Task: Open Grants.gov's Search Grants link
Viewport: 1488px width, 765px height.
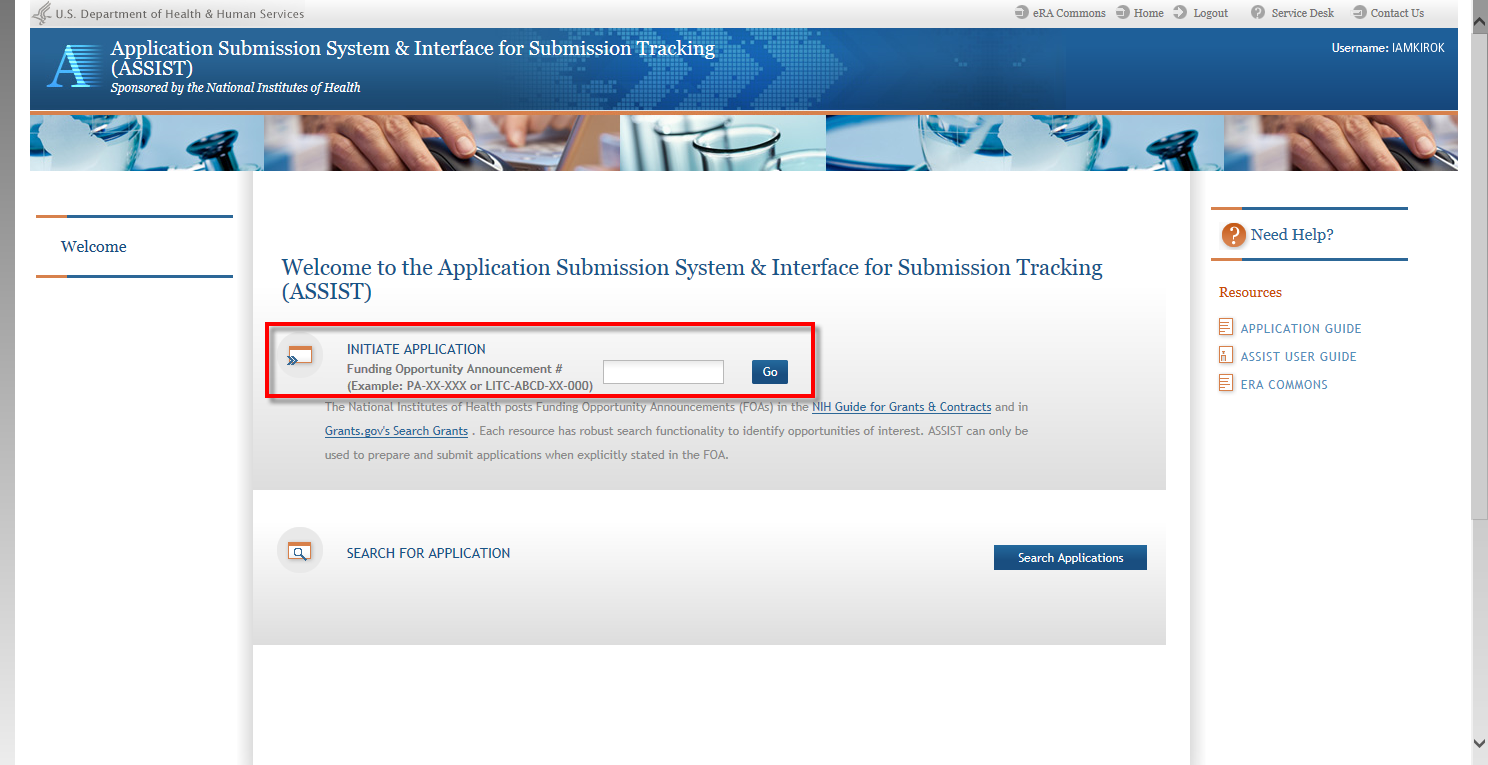Action: (396, 431)
